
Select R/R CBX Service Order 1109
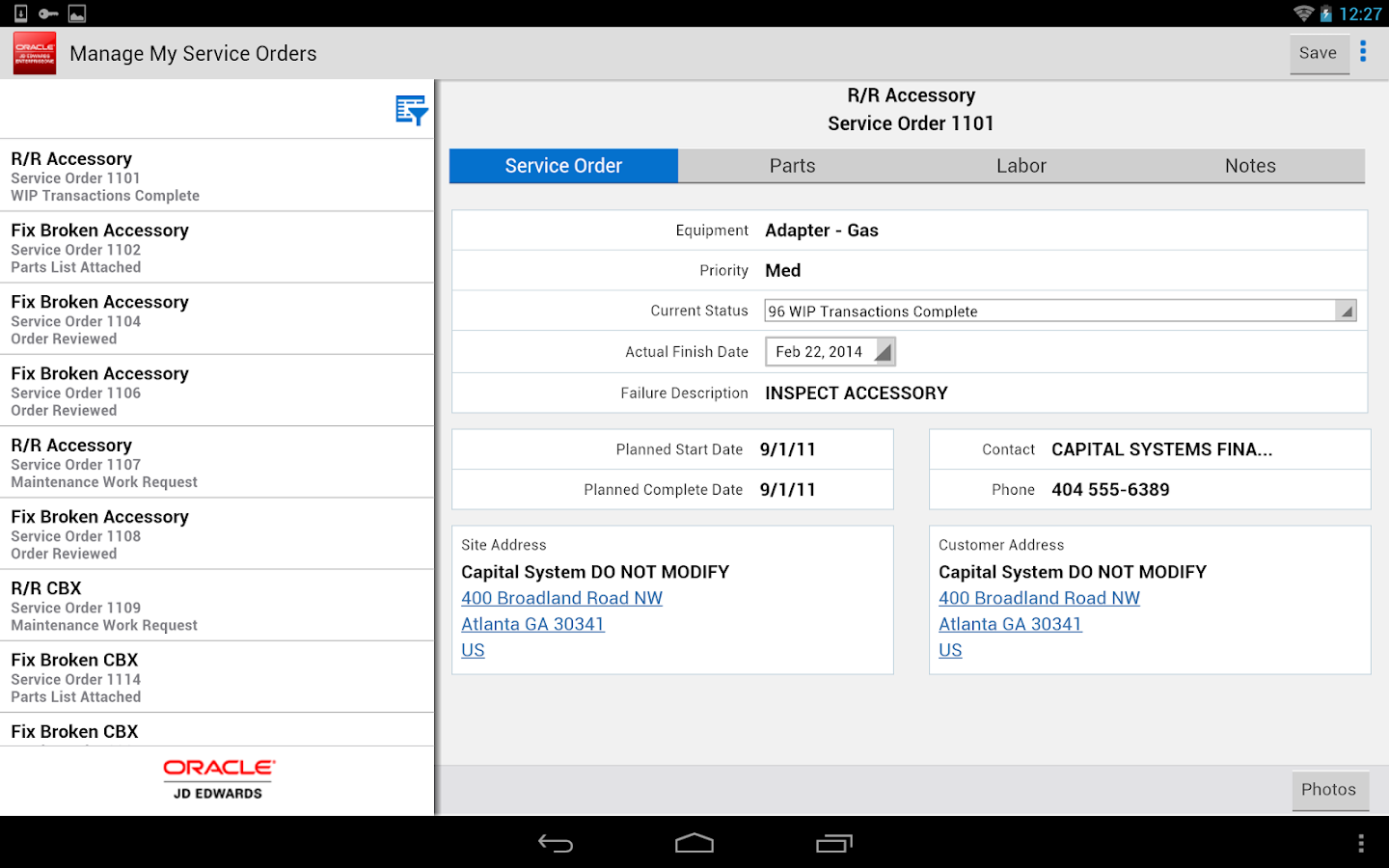pyautogui.click(x=217, y=606)
